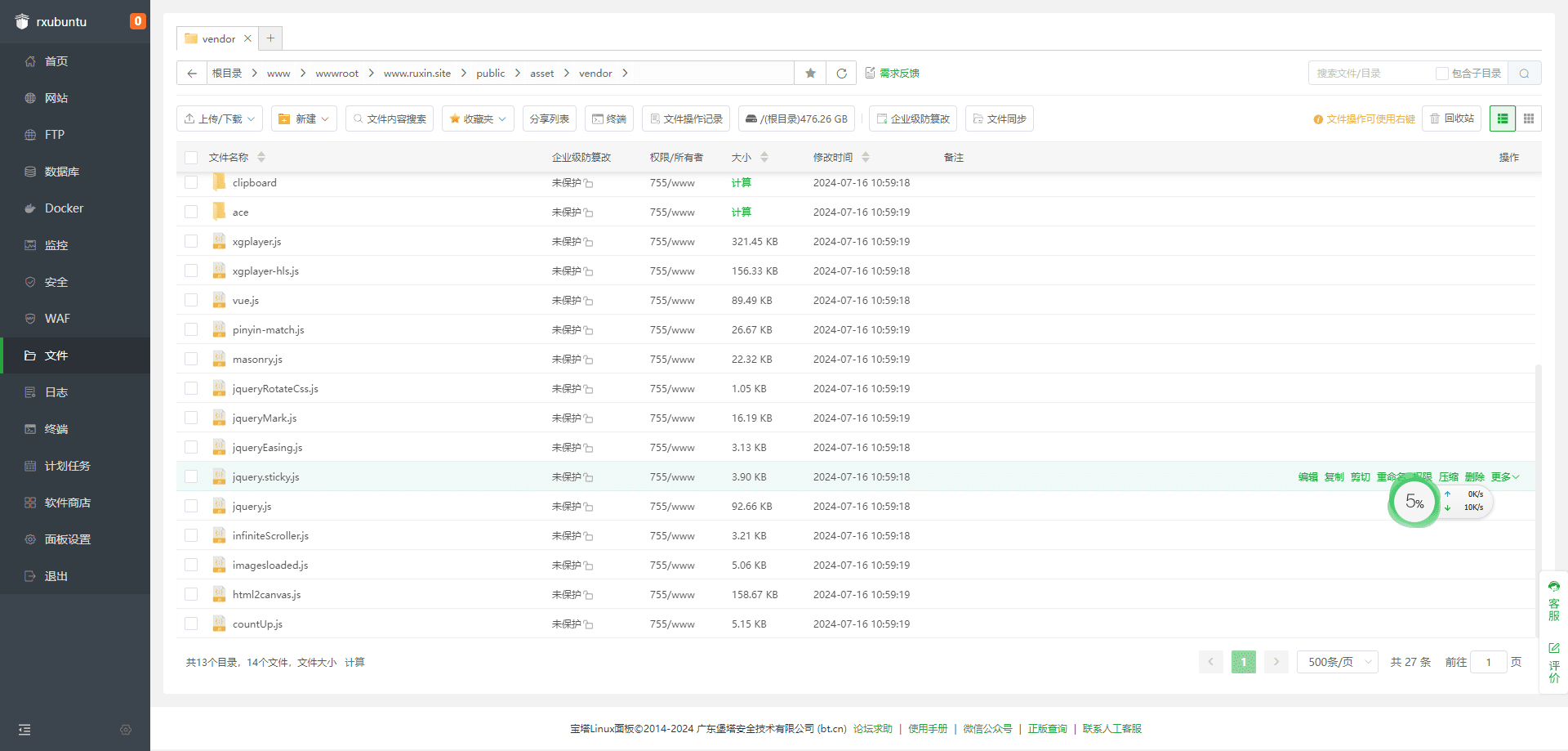The height and width of the screenshot is (751, 1568).
Task: Open File Operation Records button
Action: click(x=686, y=118)
